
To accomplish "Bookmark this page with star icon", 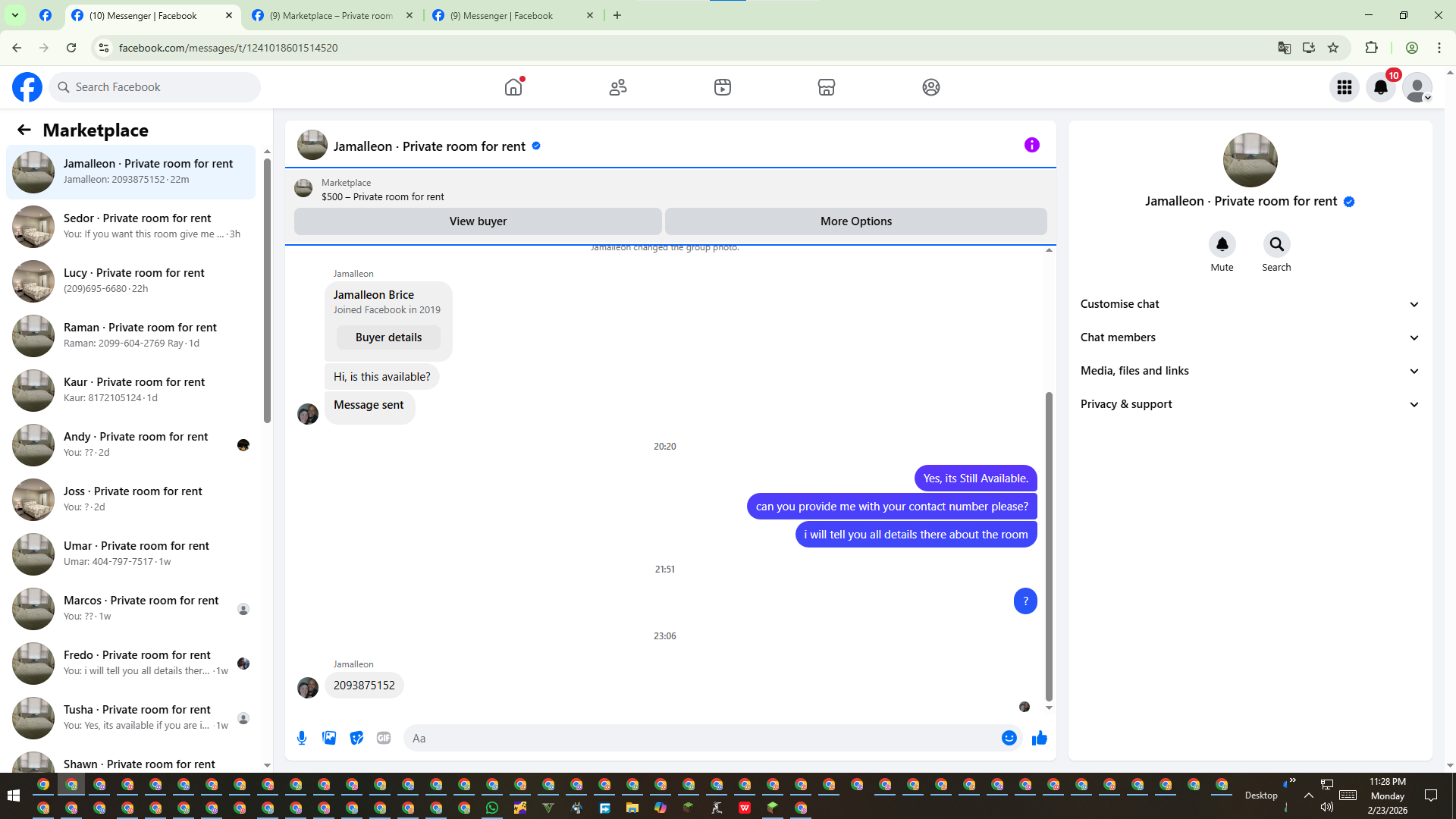I will pos(1333,48).
